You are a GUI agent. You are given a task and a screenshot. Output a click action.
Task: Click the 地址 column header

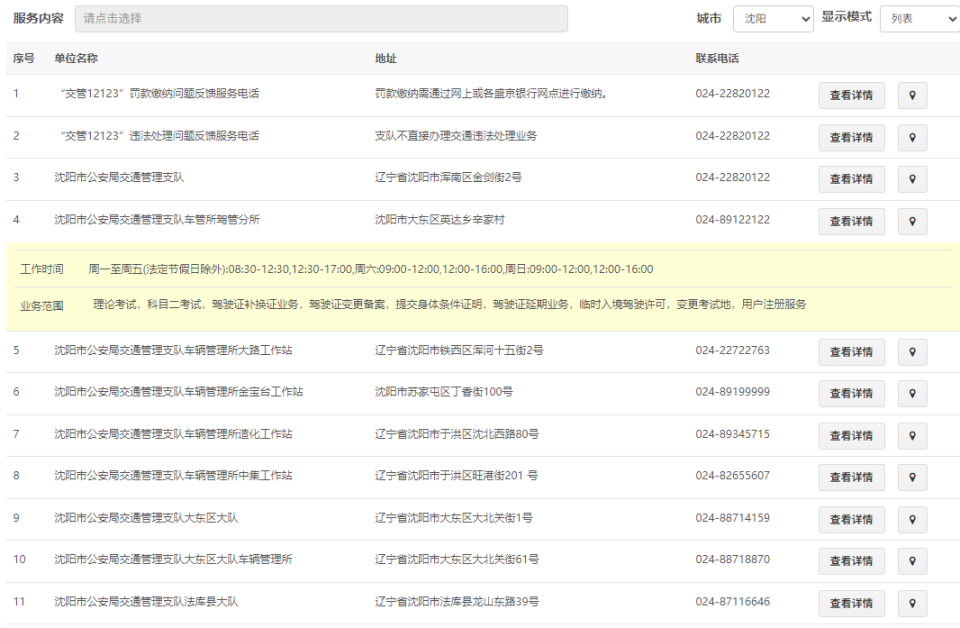[x=386, y=59]
